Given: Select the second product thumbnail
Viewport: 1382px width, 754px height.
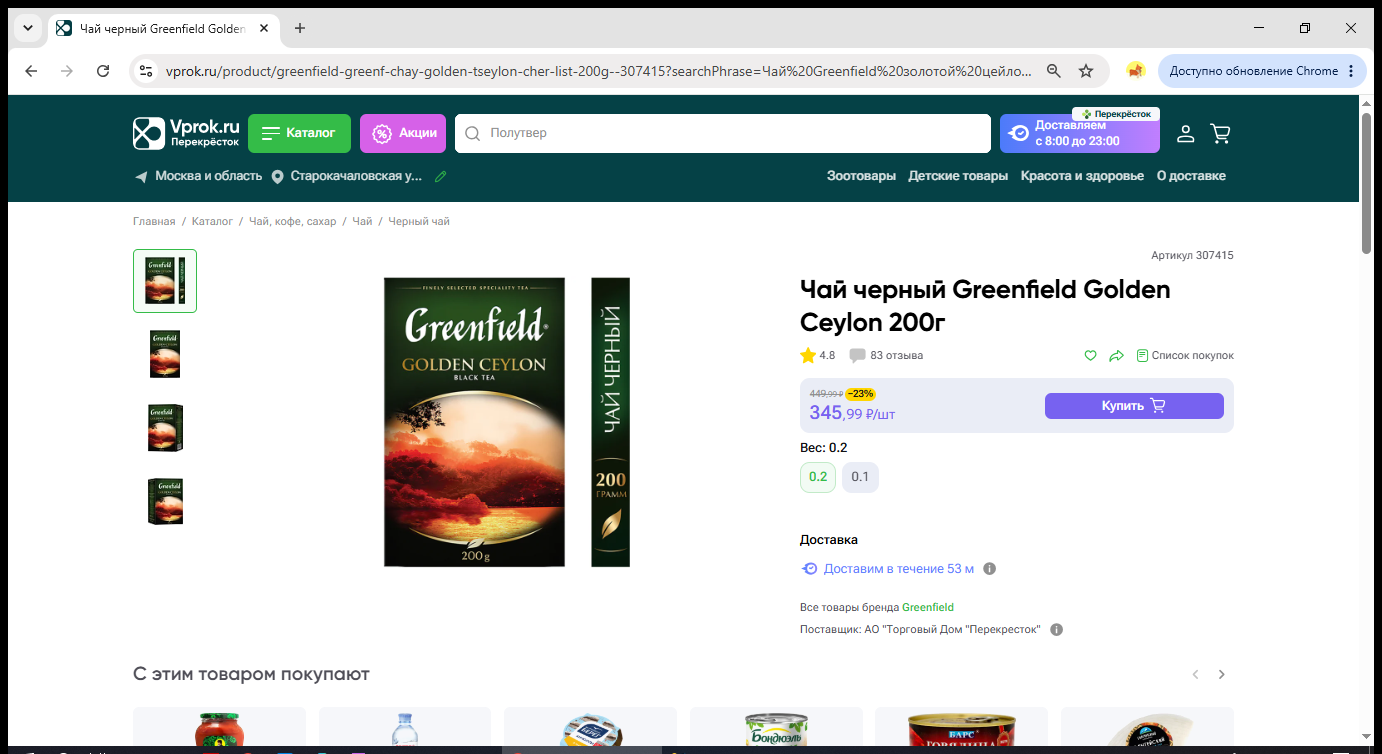Looking at the screenshot, I should (165, 354).
